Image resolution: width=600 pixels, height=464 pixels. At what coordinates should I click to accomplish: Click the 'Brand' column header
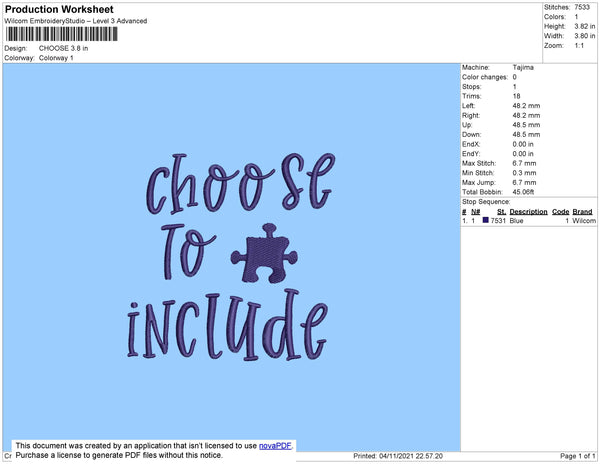tap(582, 212)
